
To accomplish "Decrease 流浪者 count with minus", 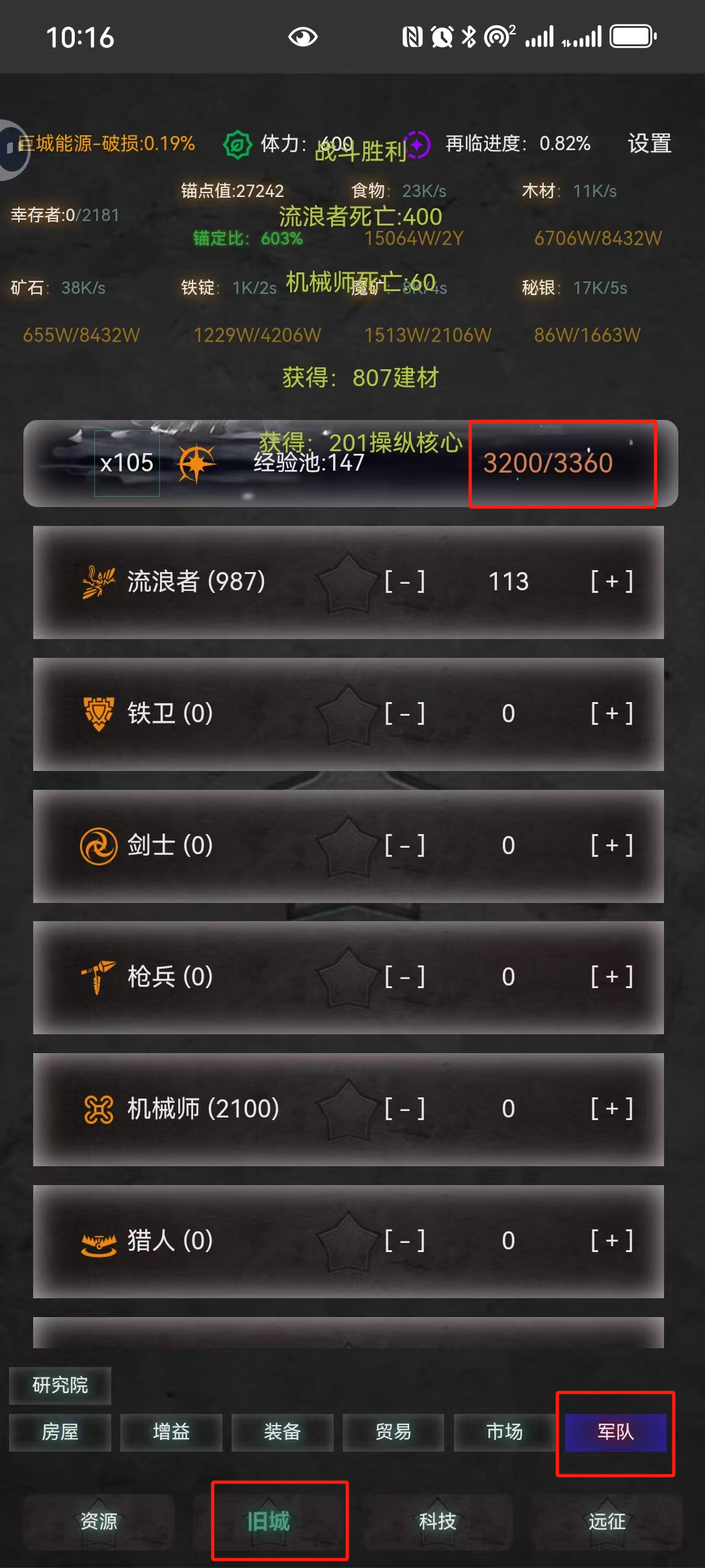I will click(x=405, y=581).
